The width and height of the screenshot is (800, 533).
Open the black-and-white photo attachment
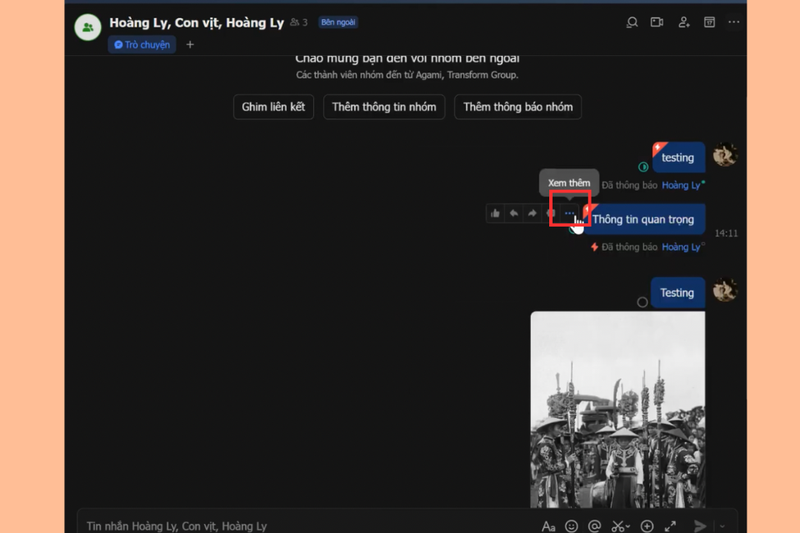click(x=618, y=410)
